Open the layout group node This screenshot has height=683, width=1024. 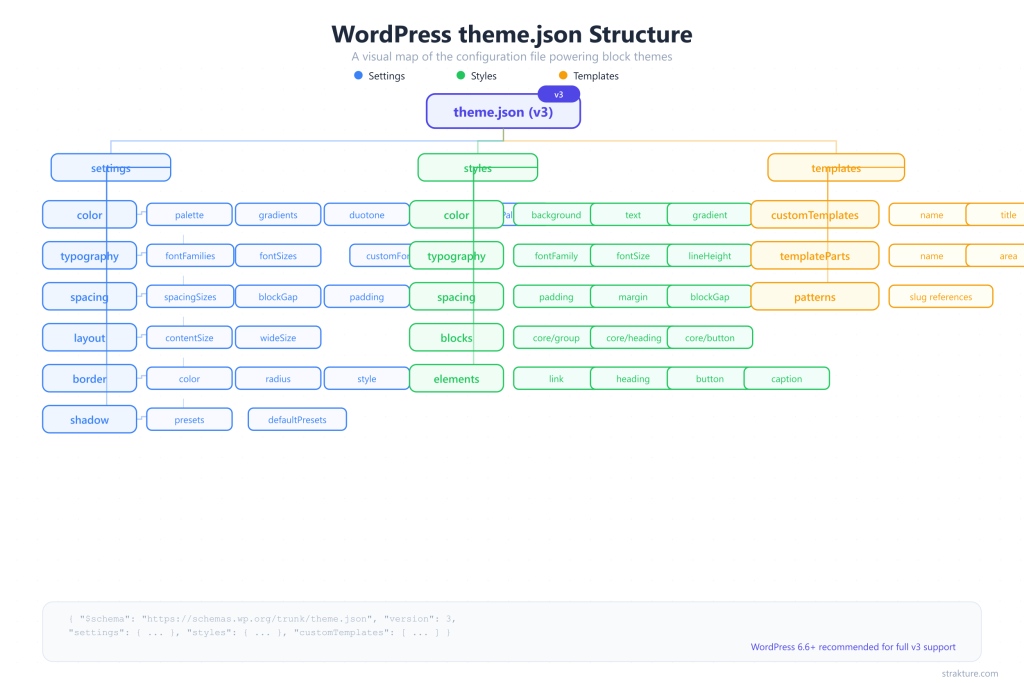(89, 338)
